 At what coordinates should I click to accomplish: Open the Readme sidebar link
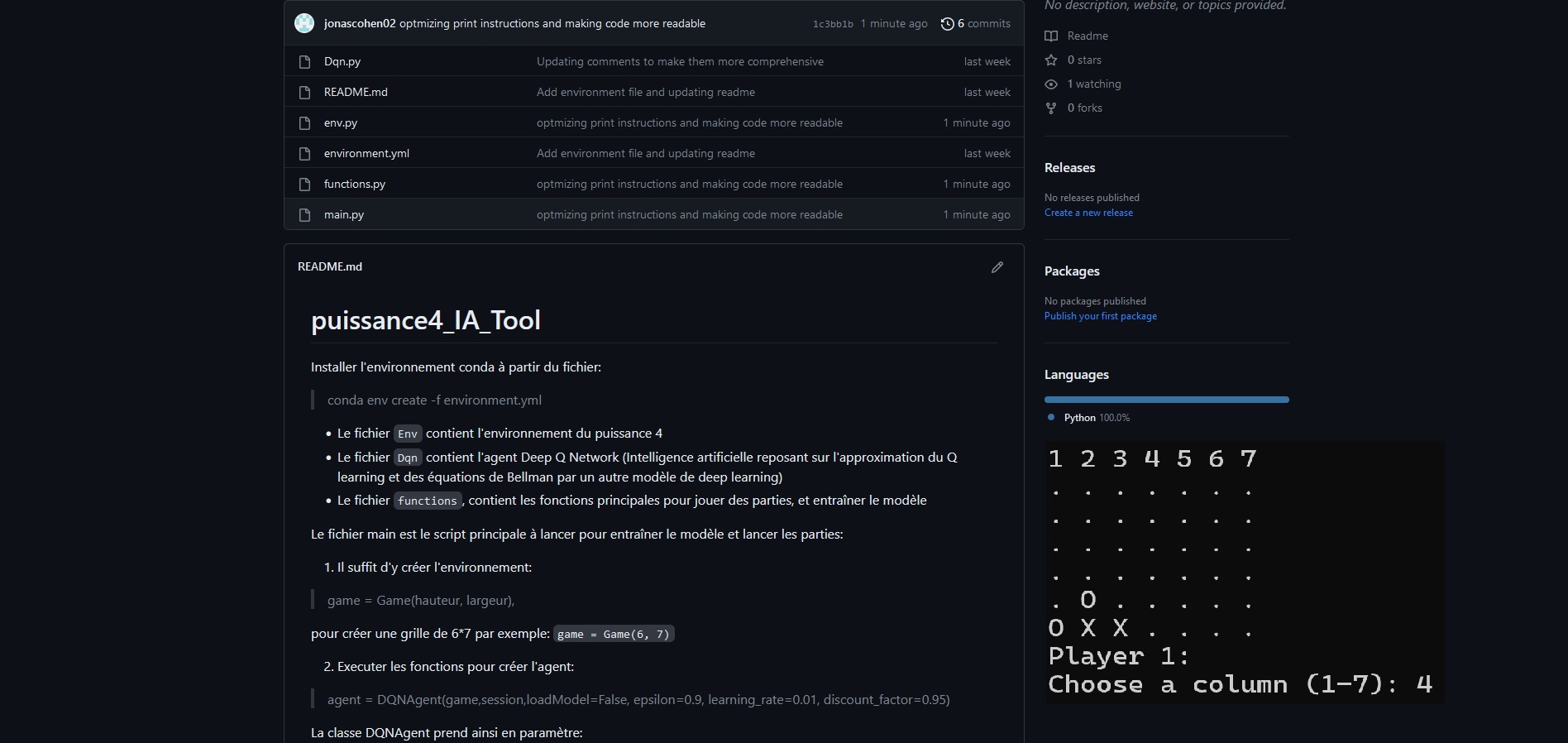coord(1088,36)
